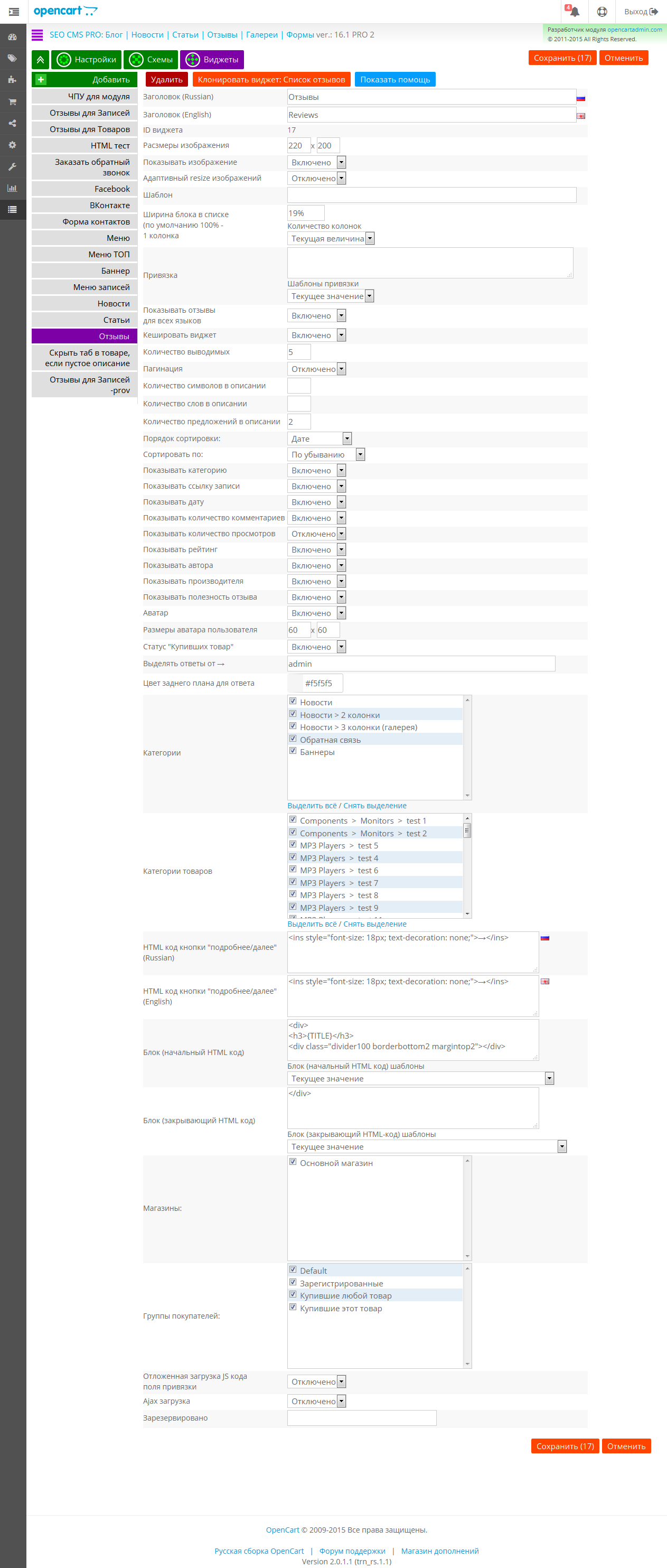Open Ajax загрузка dropdown

(x=316, y=1401)
